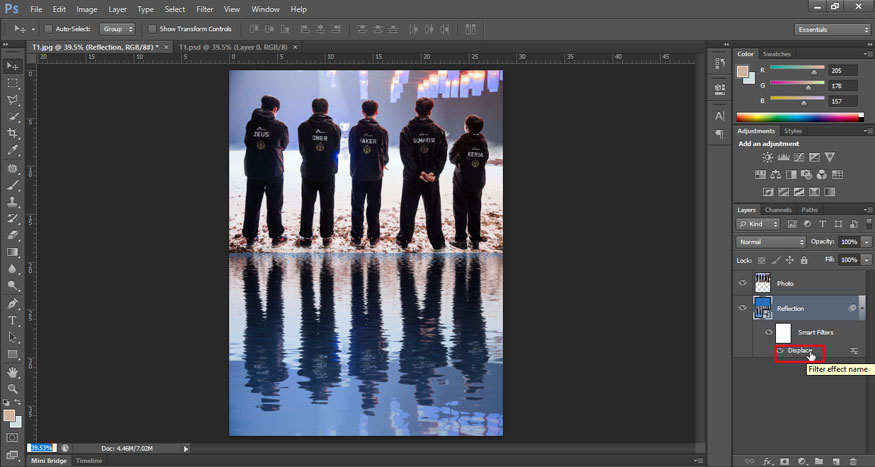875x467 pixels.
Task: Open the Mini Bridge panel
Action: [48, 461]
